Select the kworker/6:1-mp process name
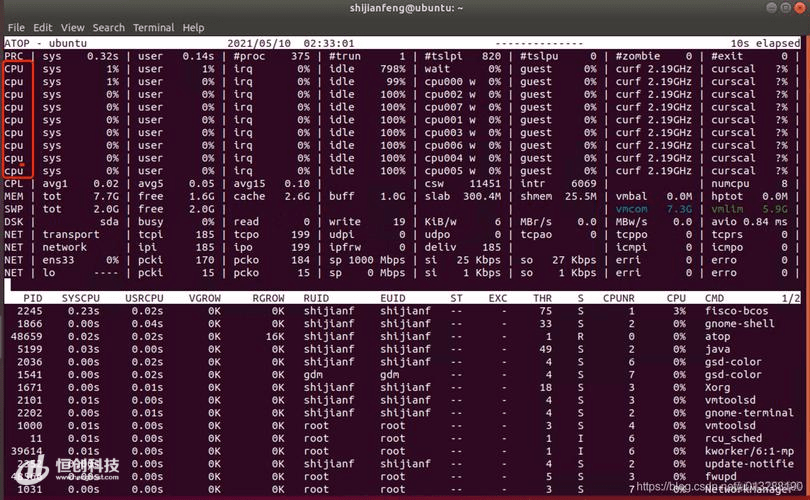Screen dimensions: 810x500 [749, 451]
